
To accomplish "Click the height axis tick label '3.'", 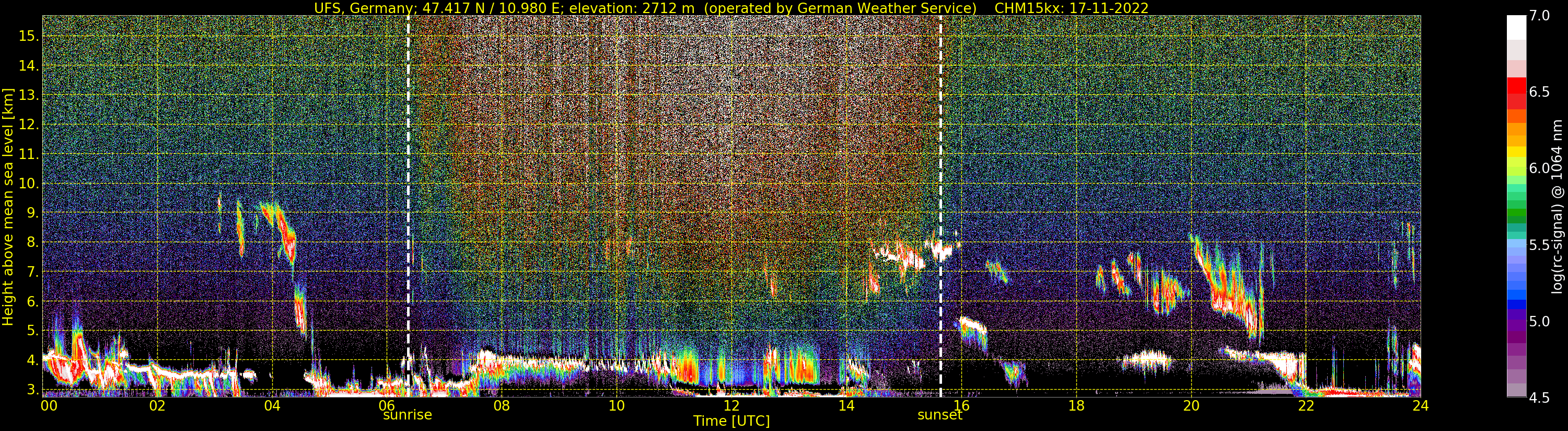I will [33, 389].
